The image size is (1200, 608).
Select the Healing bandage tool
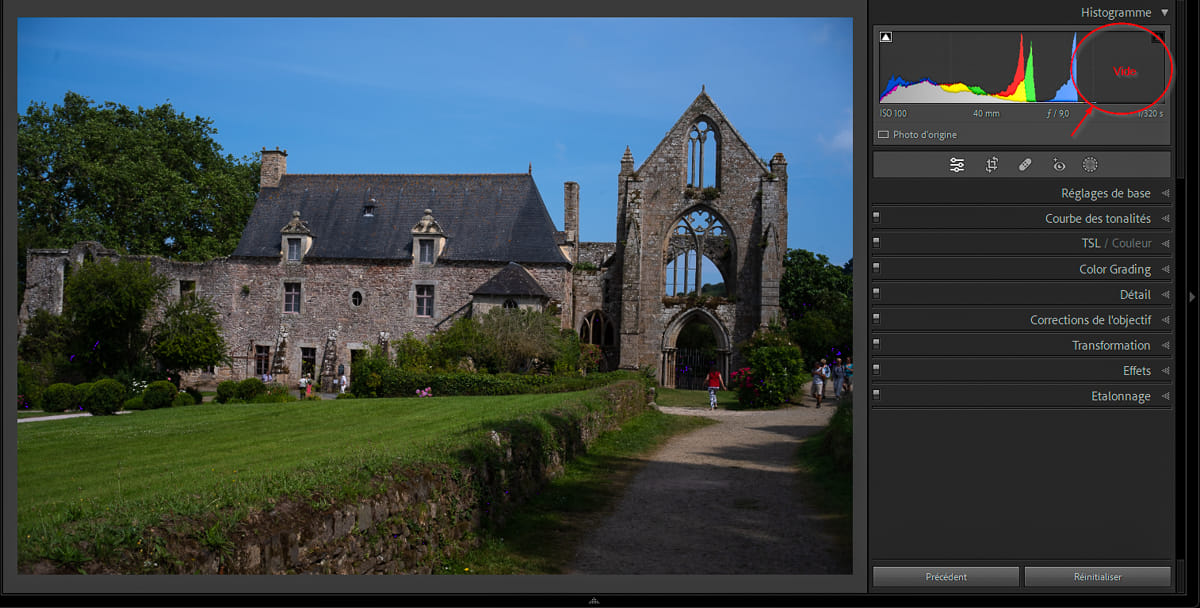coord(1025,165)
